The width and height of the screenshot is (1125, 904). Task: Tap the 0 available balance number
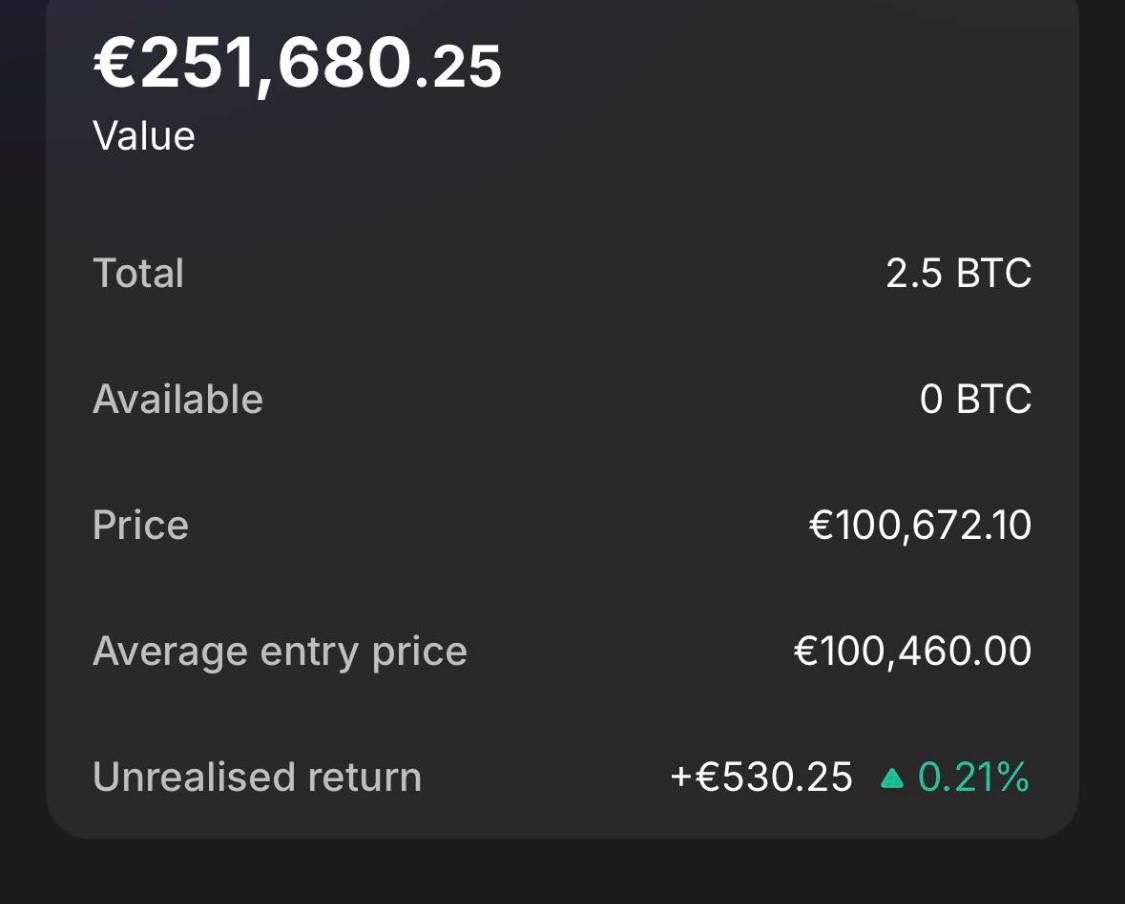pyautogui.click(x=931, y=400)
